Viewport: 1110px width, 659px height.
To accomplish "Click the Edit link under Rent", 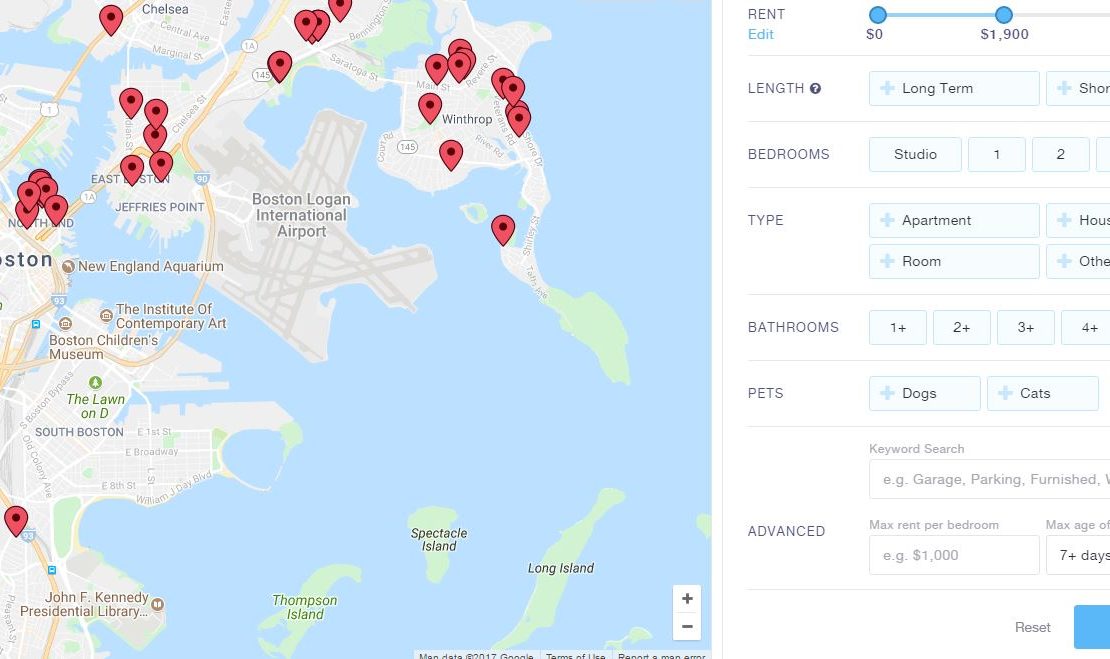I will tap(760, 34).
